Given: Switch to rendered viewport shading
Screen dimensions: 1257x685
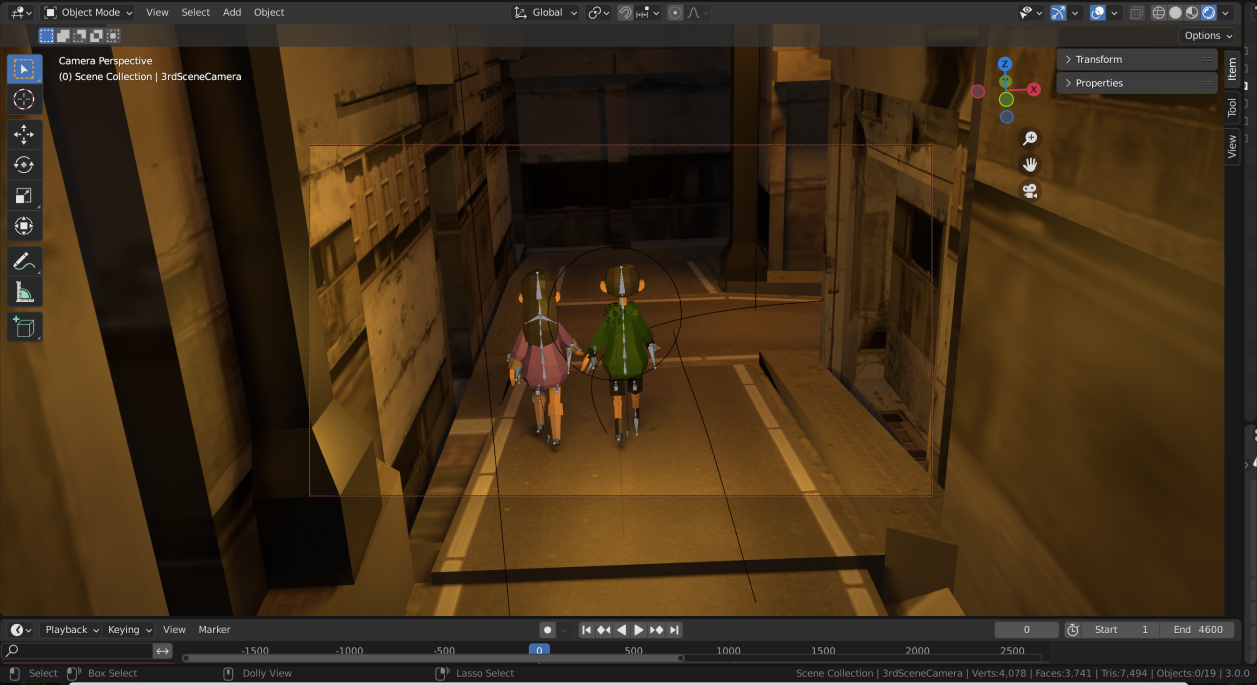Looking at the screenshot, I should point(1208,13).
